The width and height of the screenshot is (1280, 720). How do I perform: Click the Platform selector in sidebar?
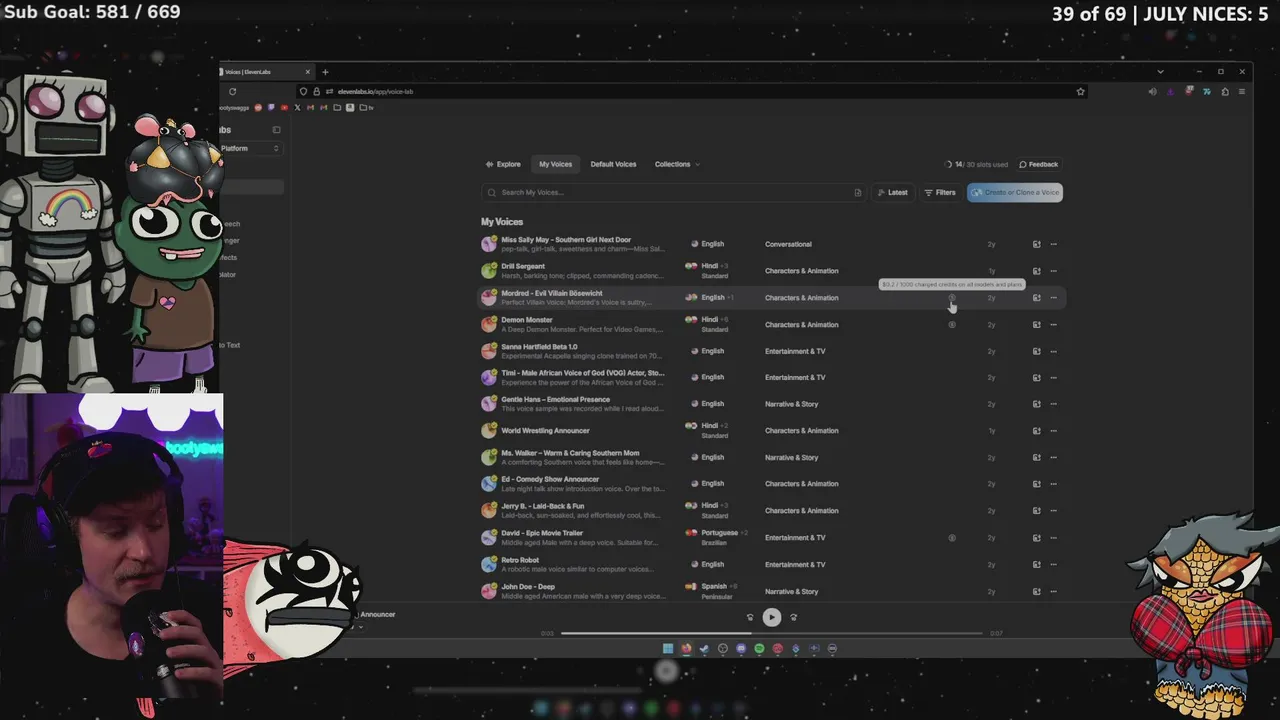point(250,148)
